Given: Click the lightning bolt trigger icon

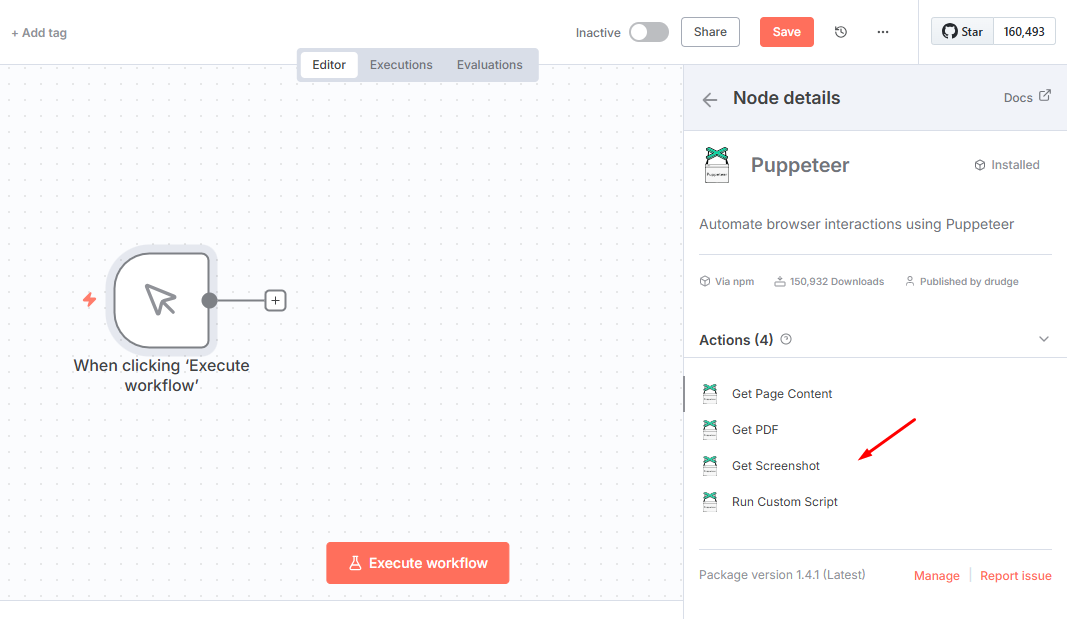Looking at the screenshot, I should pyautogui.click(x=89, y=299).
